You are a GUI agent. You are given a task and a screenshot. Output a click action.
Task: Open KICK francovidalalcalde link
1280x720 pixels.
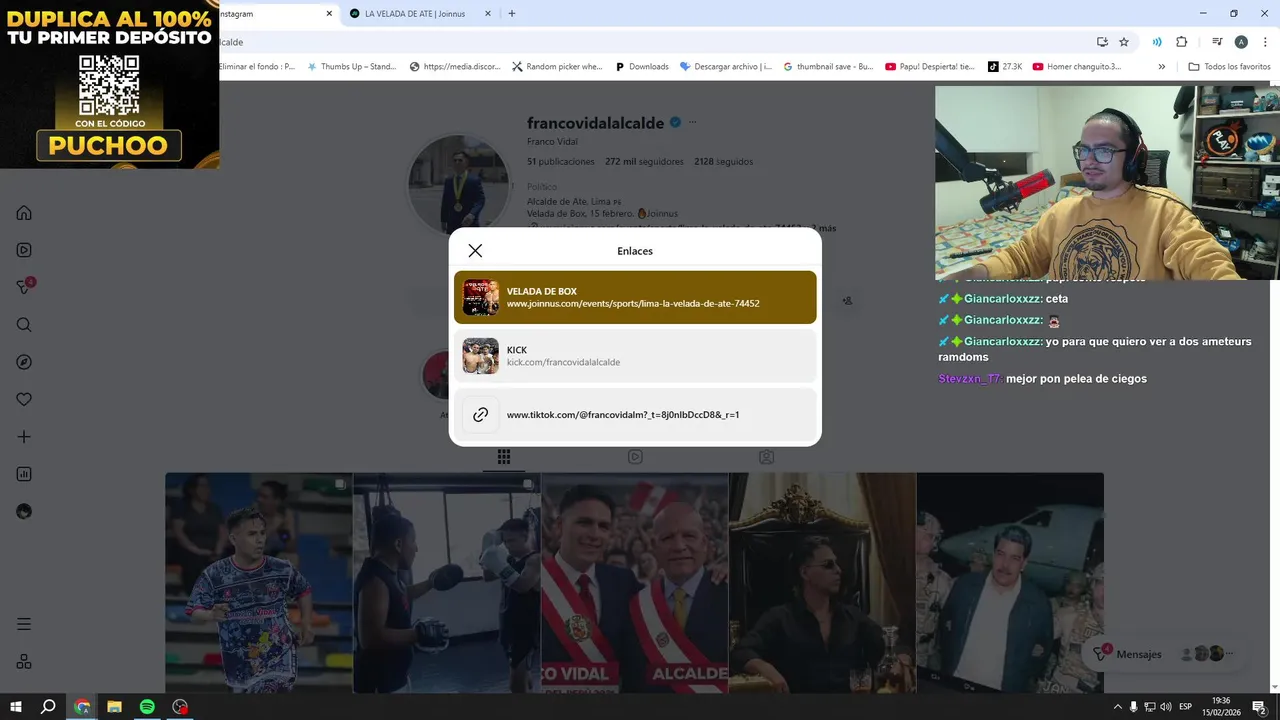[635, 356]
